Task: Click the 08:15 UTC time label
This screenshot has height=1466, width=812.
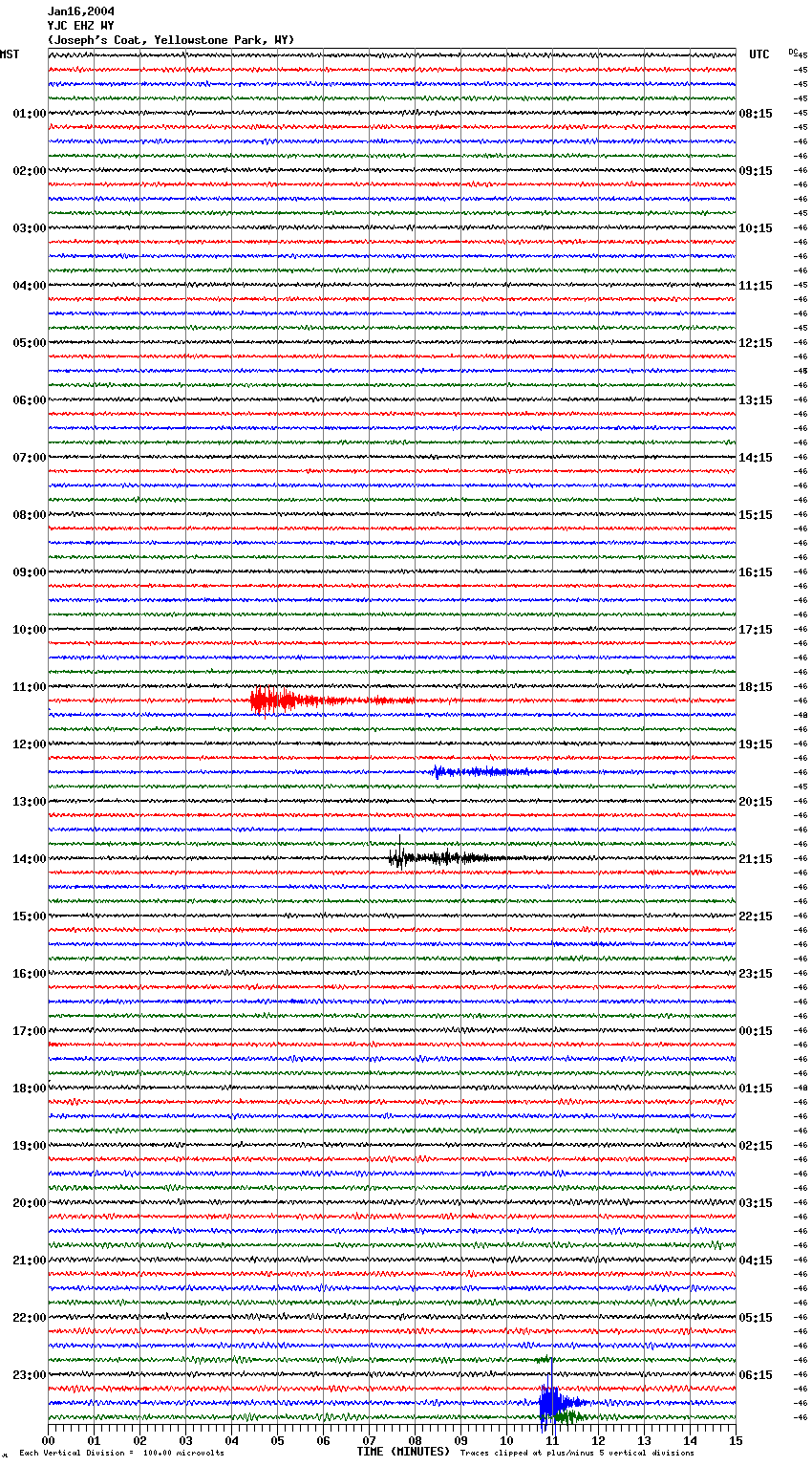Action: [756, 114]
